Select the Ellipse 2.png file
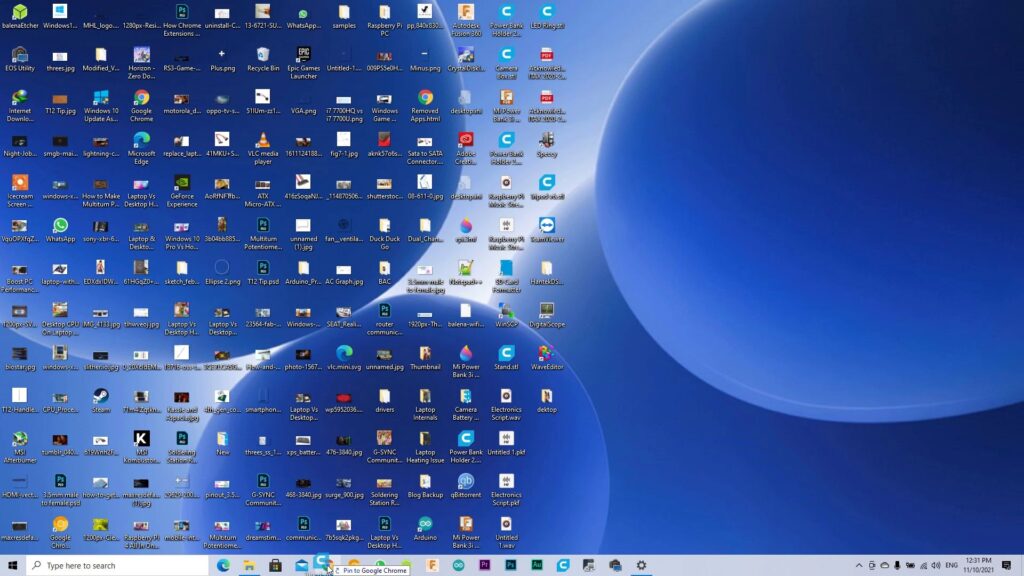 (222, 273)
